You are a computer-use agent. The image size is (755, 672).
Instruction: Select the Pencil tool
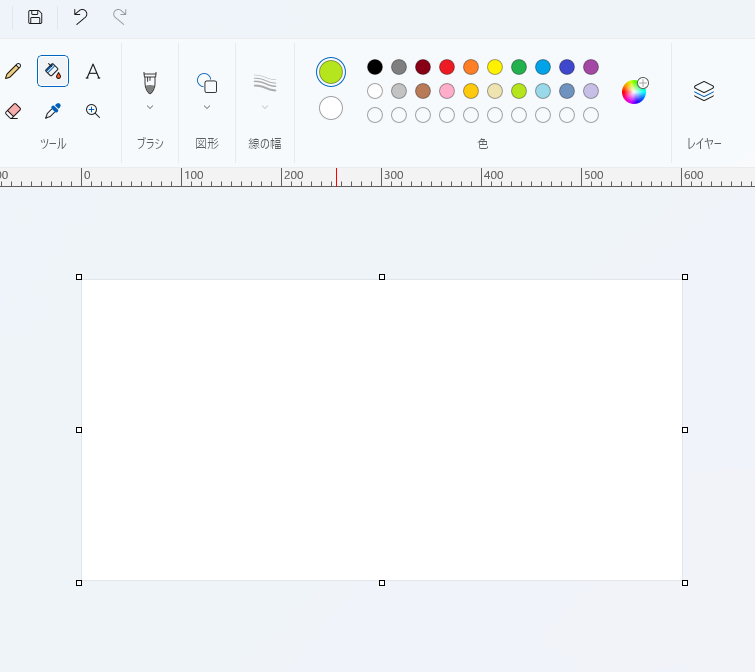point(13,71)
